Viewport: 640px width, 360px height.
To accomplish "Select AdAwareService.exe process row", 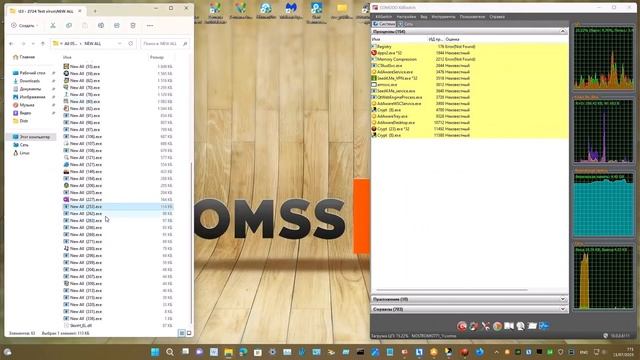I will [x=469, y=72].
